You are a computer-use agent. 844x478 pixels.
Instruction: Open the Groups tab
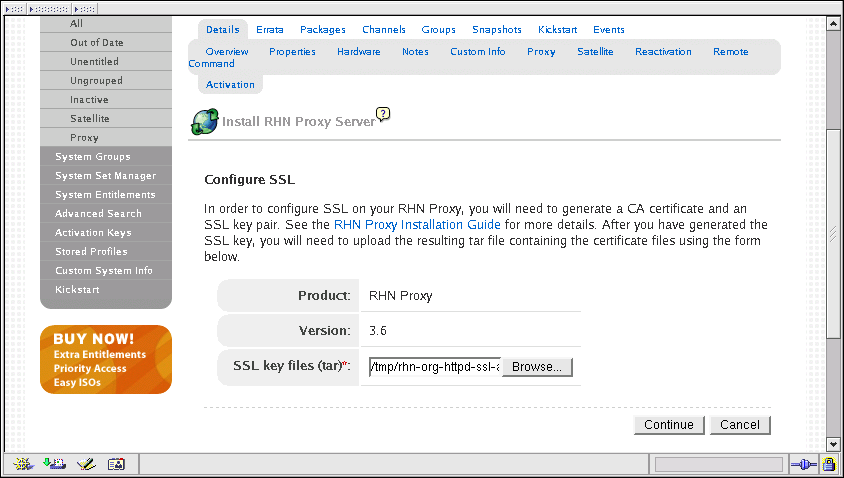pos(438,30)
